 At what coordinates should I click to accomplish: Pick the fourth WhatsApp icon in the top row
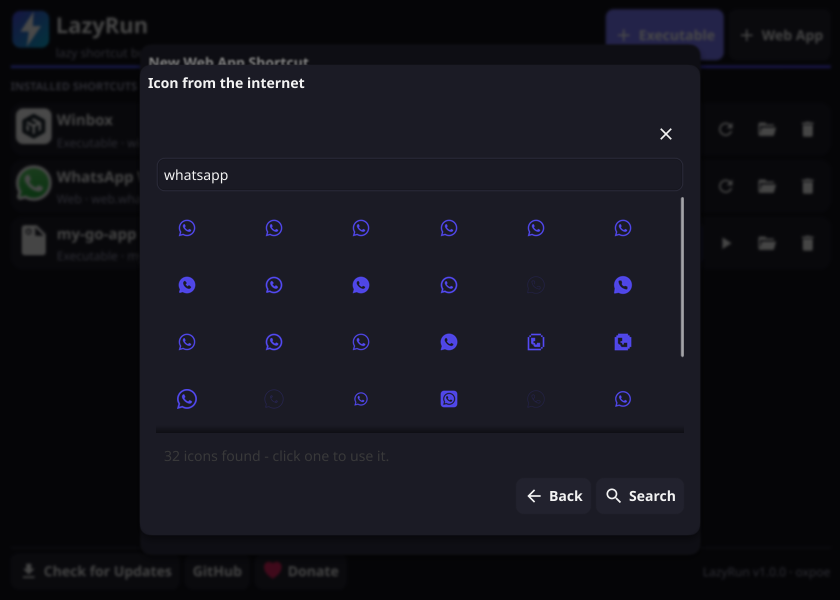[449, 228]
